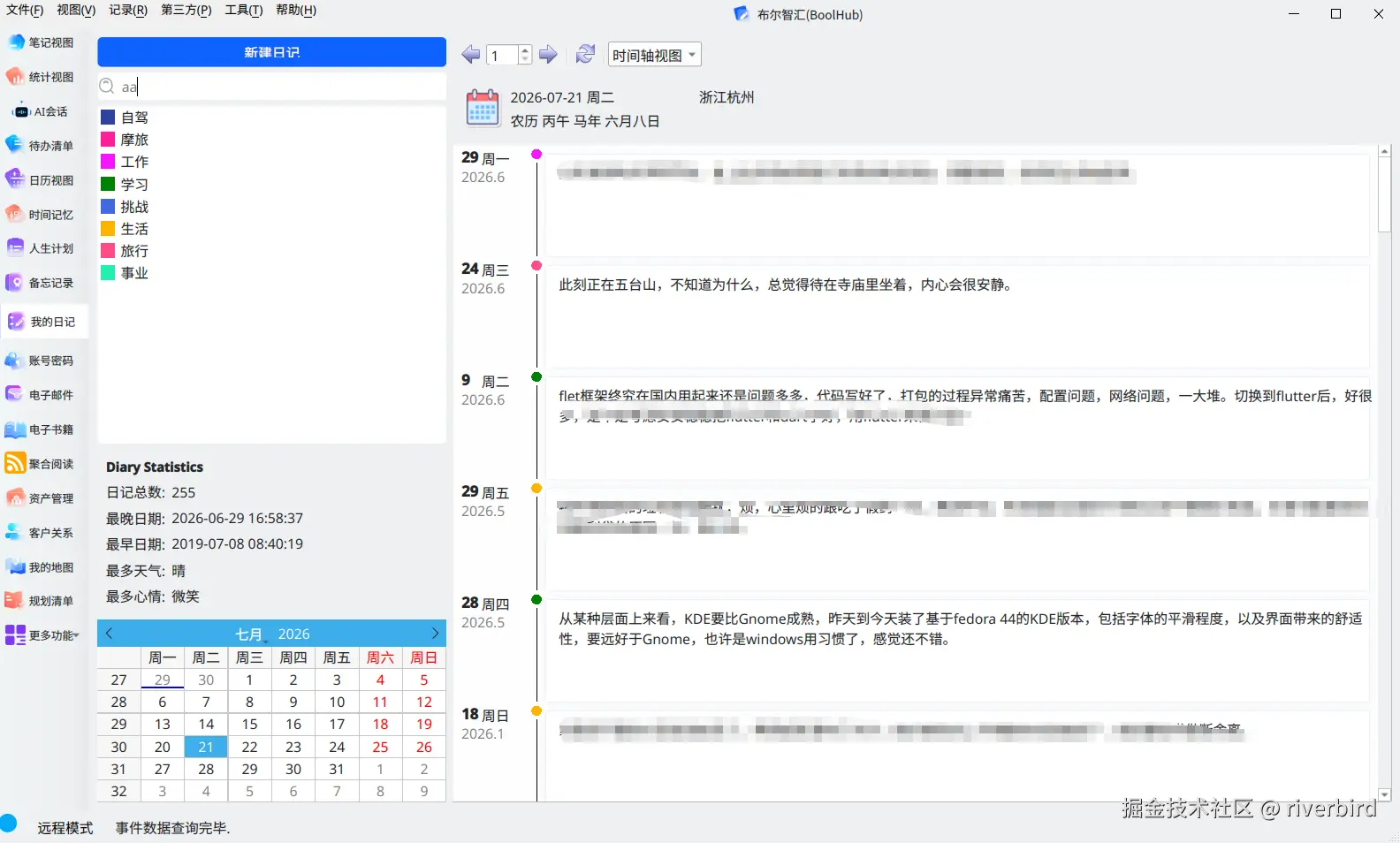
Task: Click the search magnifier icon
Action: click(108, 86)
